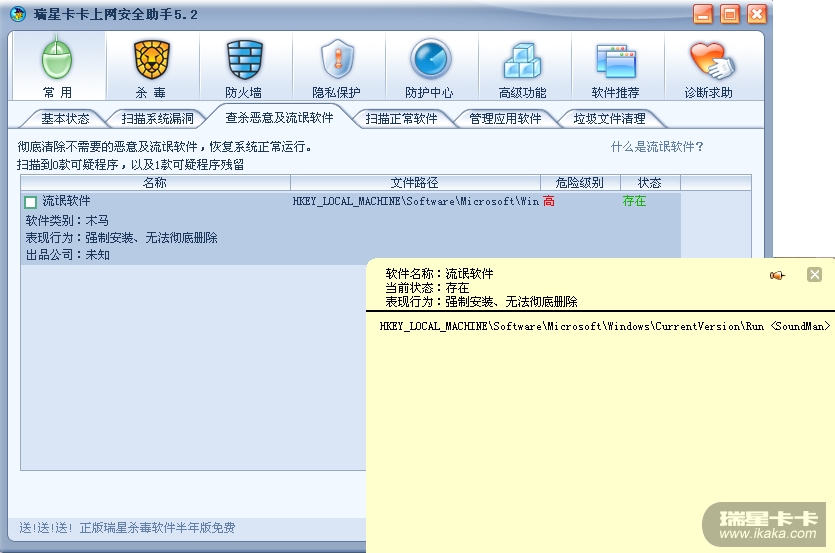835x553 pixels.
Task: Switch to the 垃圾文件清理 tab
Action: pos(609,119)
